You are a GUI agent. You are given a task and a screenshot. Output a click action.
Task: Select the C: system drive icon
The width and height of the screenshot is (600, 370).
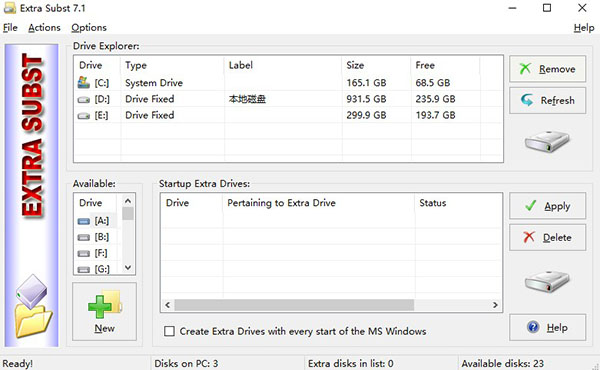coord(83,82)
